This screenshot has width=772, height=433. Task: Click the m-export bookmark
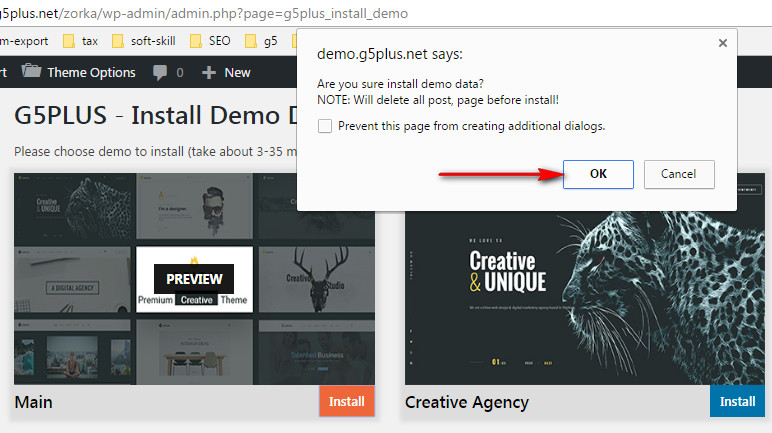24,41
